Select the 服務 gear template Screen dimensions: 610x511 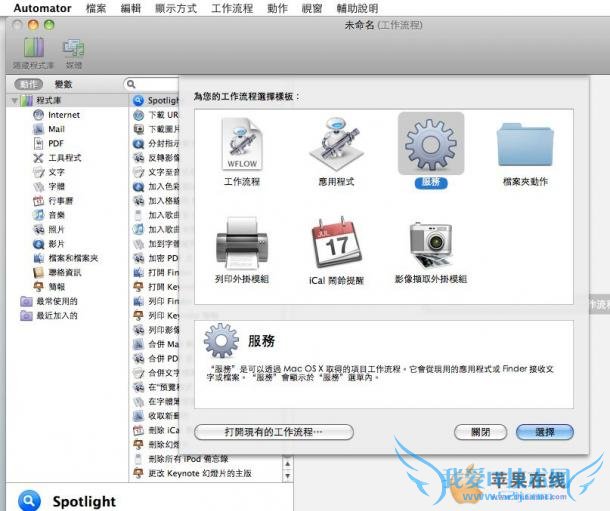(431, 144)
